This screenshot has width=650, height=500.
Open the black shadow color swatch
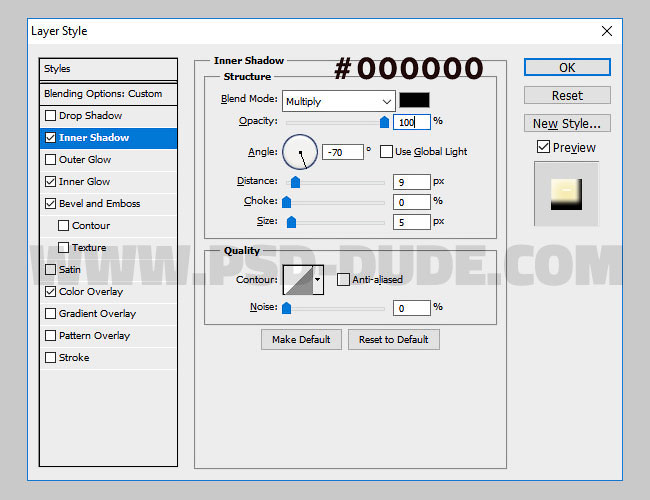pos(414,100)
